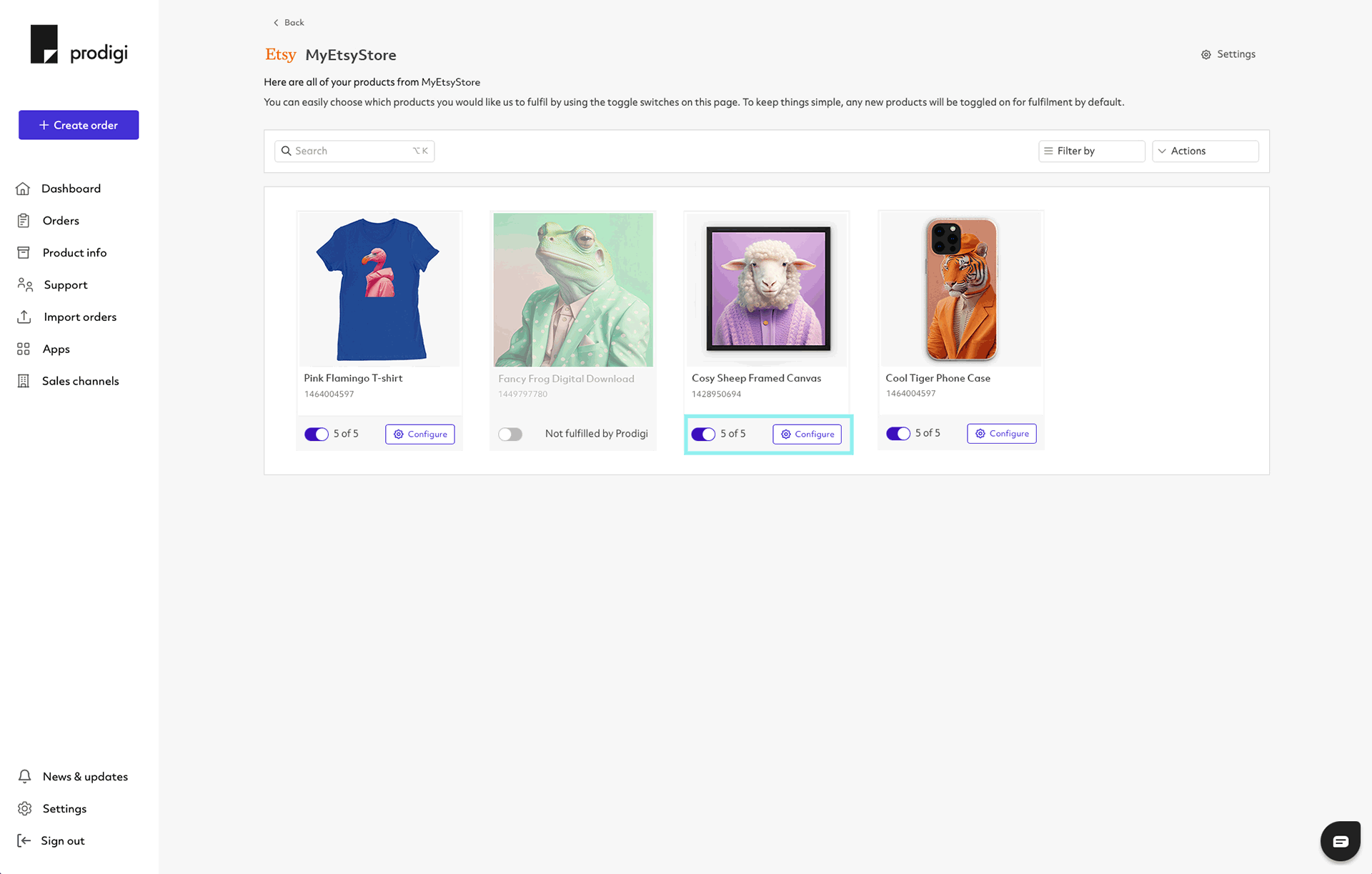
Task: Open the Dashboard section
Action: 71,188
